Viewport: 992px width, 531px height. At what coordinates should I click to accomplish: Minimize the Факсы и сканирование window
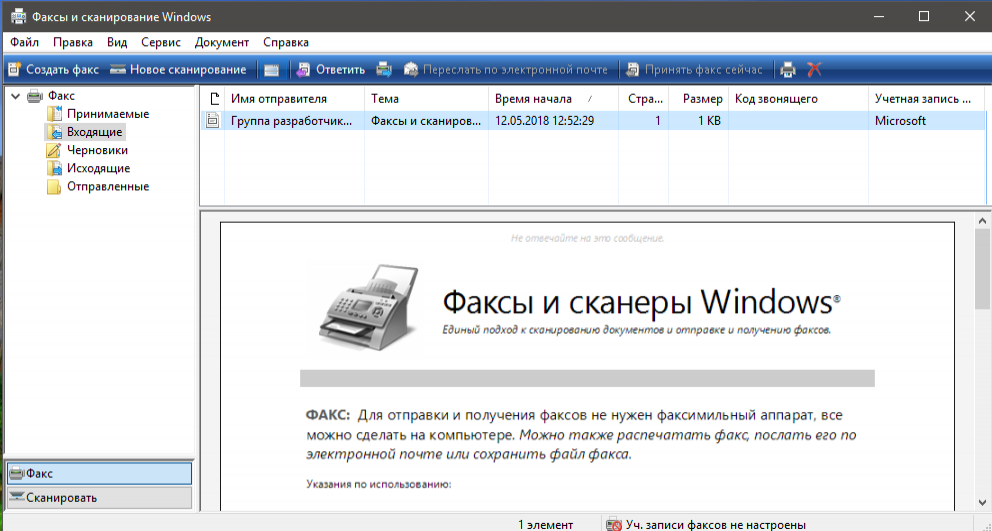tap(878, 16)
